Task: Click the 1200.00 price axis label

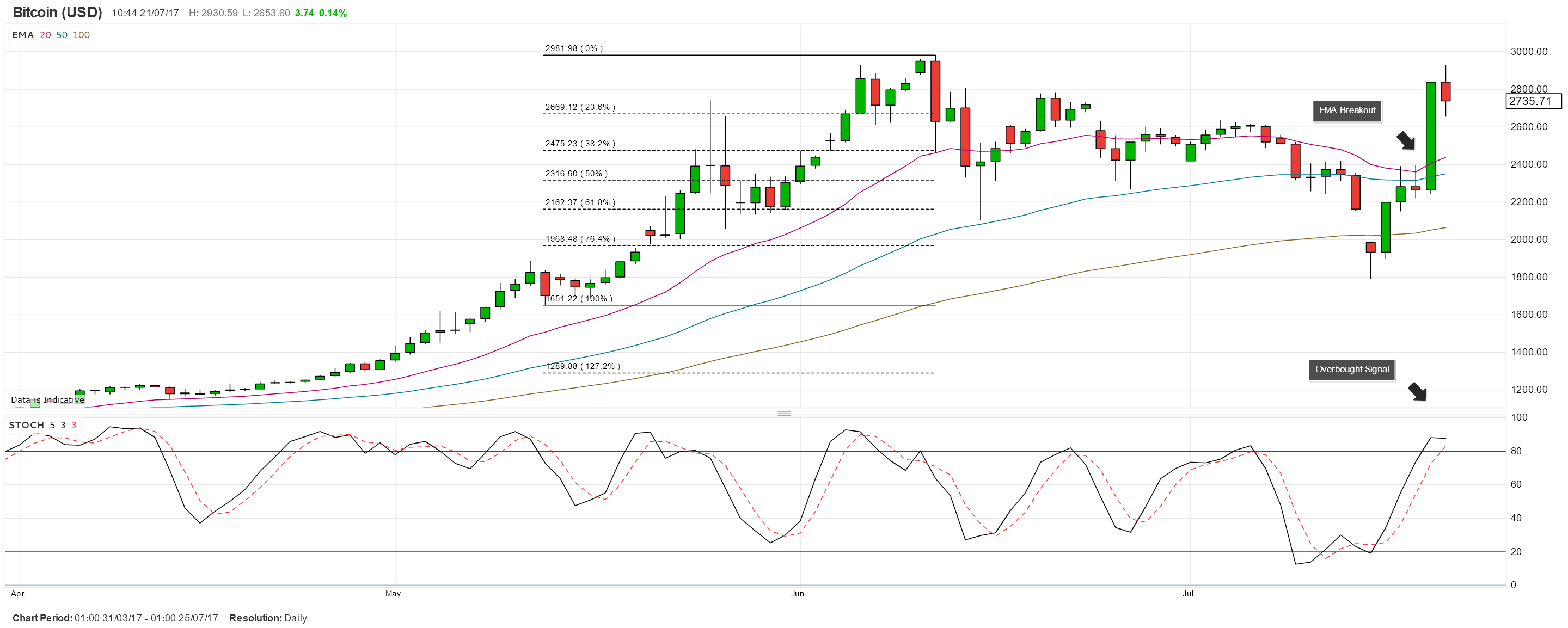Action: 1529,390
